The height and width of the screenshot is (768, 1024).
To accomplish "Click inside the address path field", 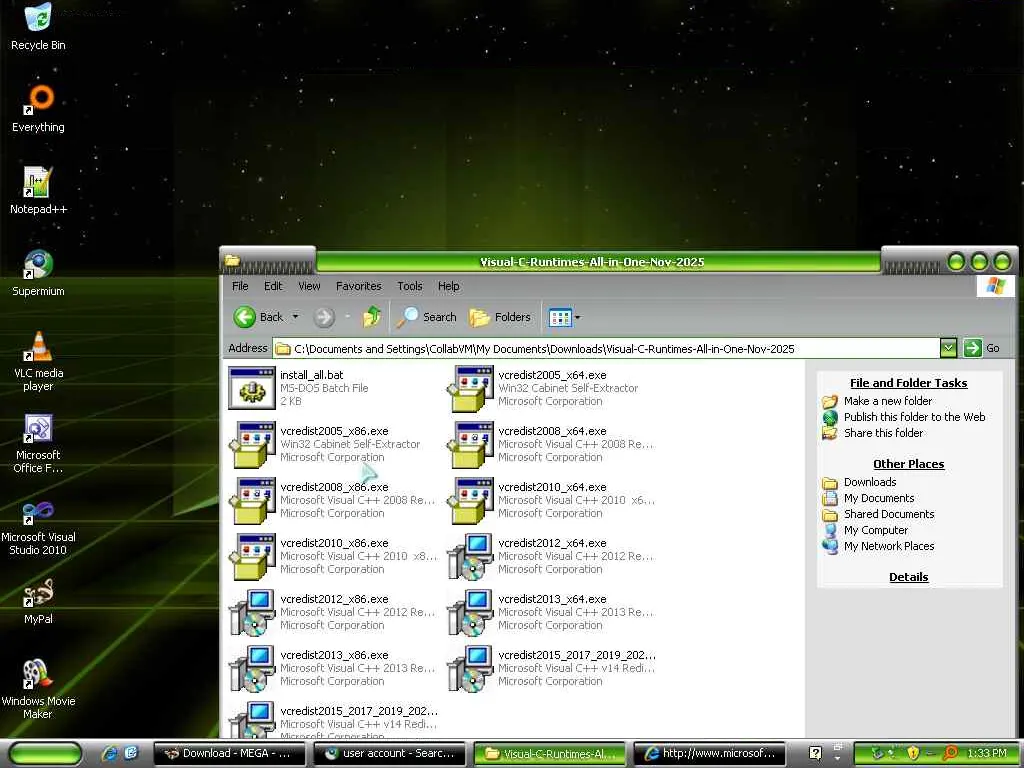I will [x=606, y=349].
